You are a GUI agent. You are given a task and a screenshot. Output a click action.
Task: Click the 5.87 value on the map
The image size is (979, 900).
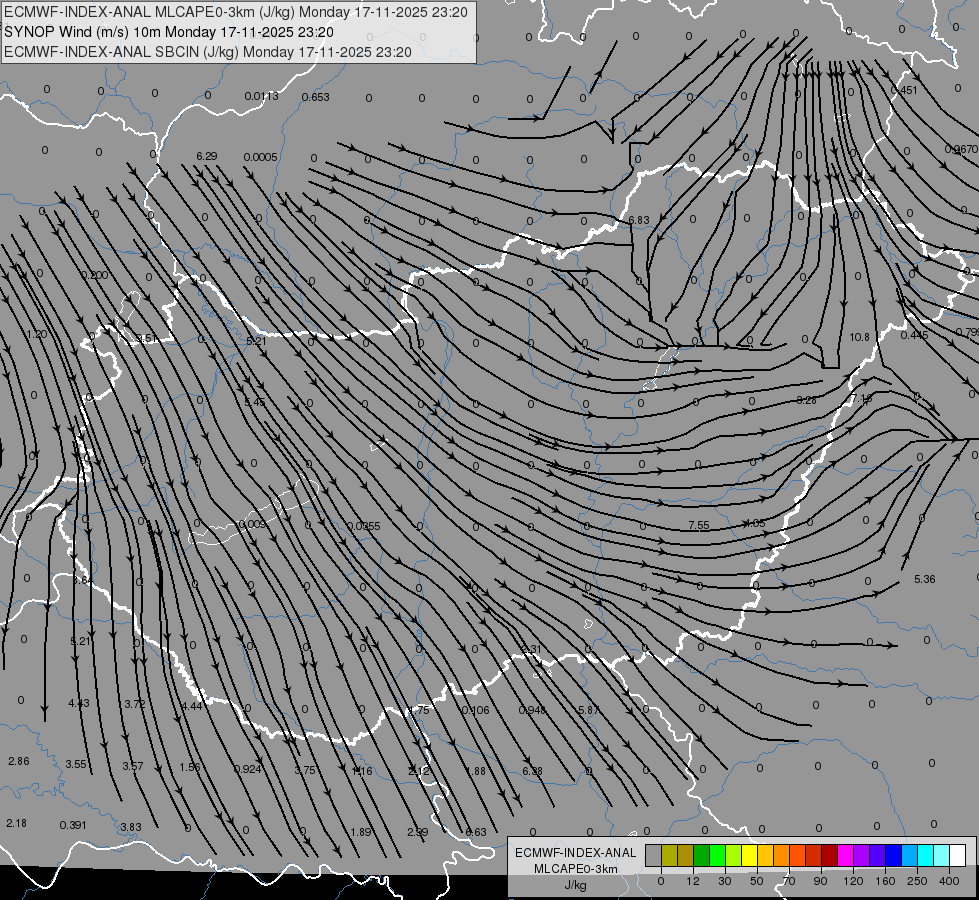click(x=589, y=710)
